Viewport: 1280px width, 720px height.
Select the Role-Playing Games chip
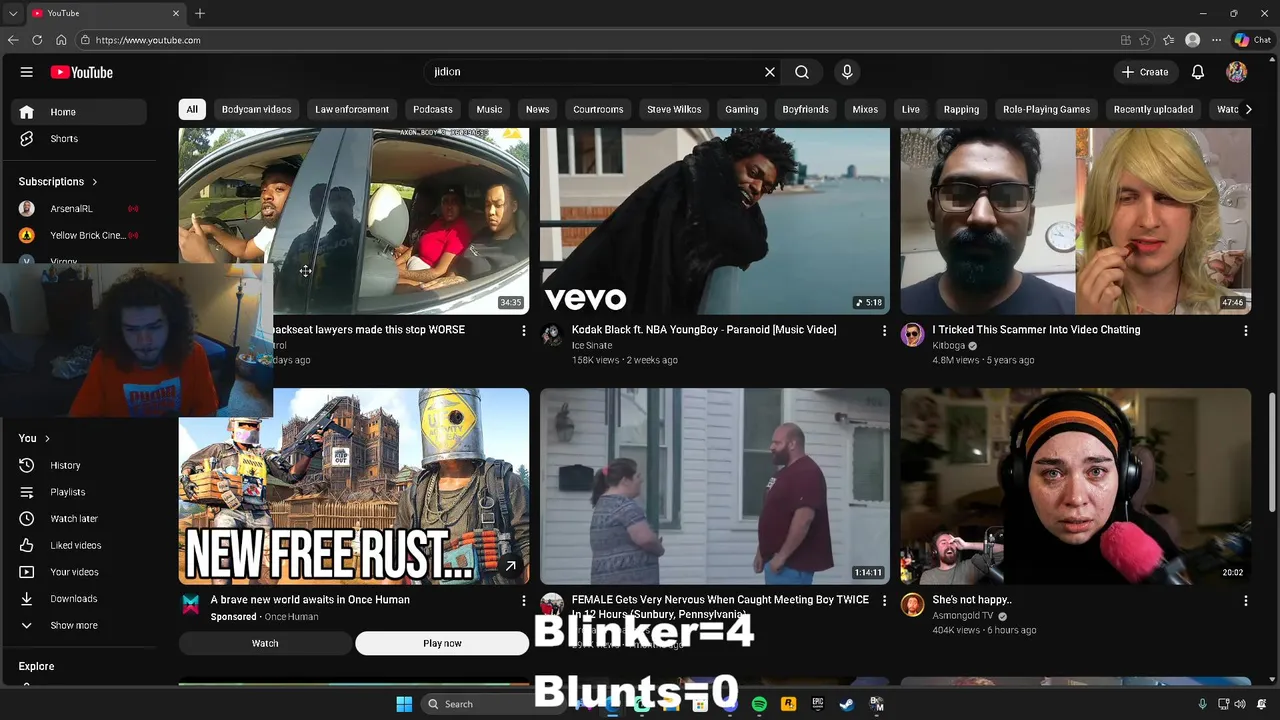point(1046,109)
